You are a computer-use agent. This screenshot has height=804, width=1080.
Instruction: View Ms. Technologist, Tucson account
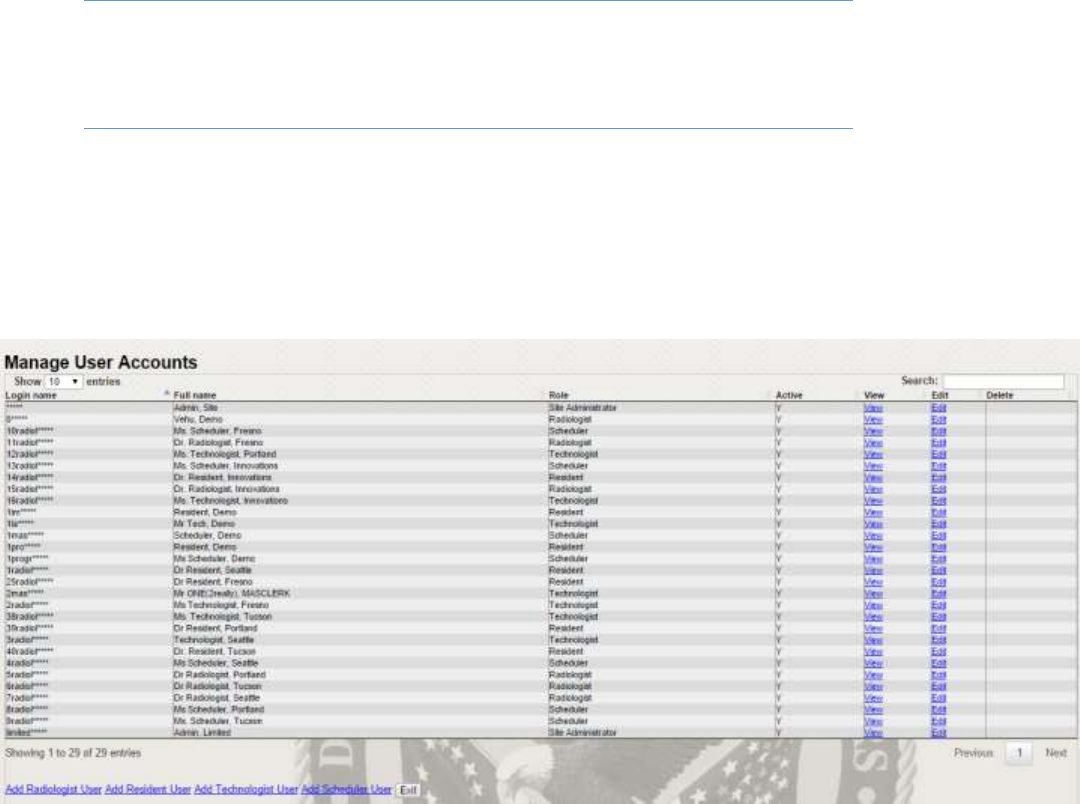[x=873, y=617]
